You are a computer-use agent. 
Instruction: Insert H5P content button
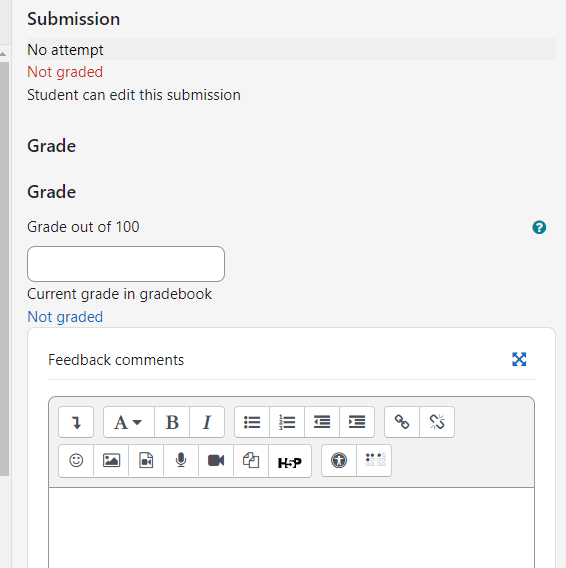290,461
